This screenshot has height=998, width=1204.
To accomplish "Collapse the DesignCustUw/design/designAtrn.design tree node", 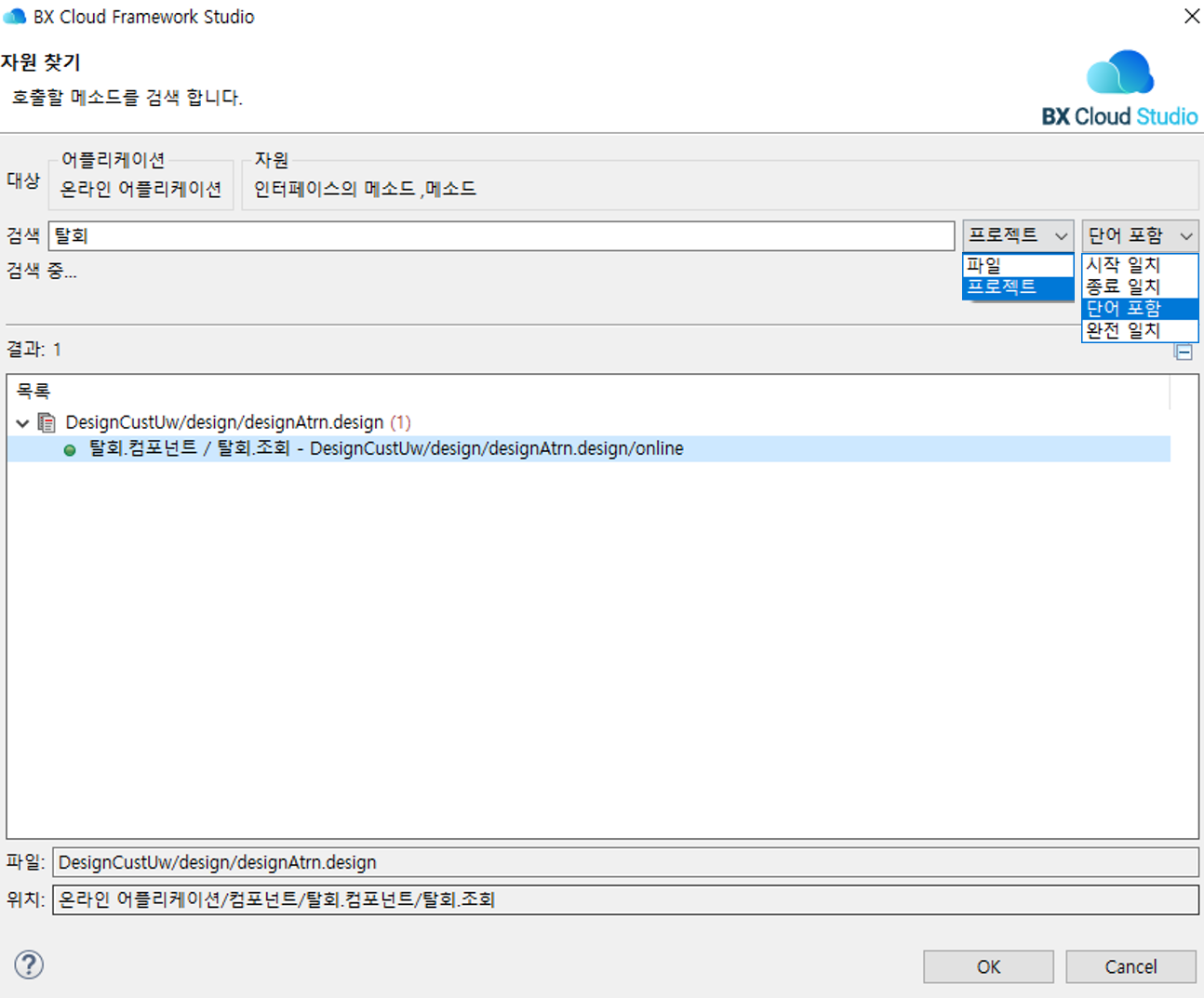I will pos(21,422).
